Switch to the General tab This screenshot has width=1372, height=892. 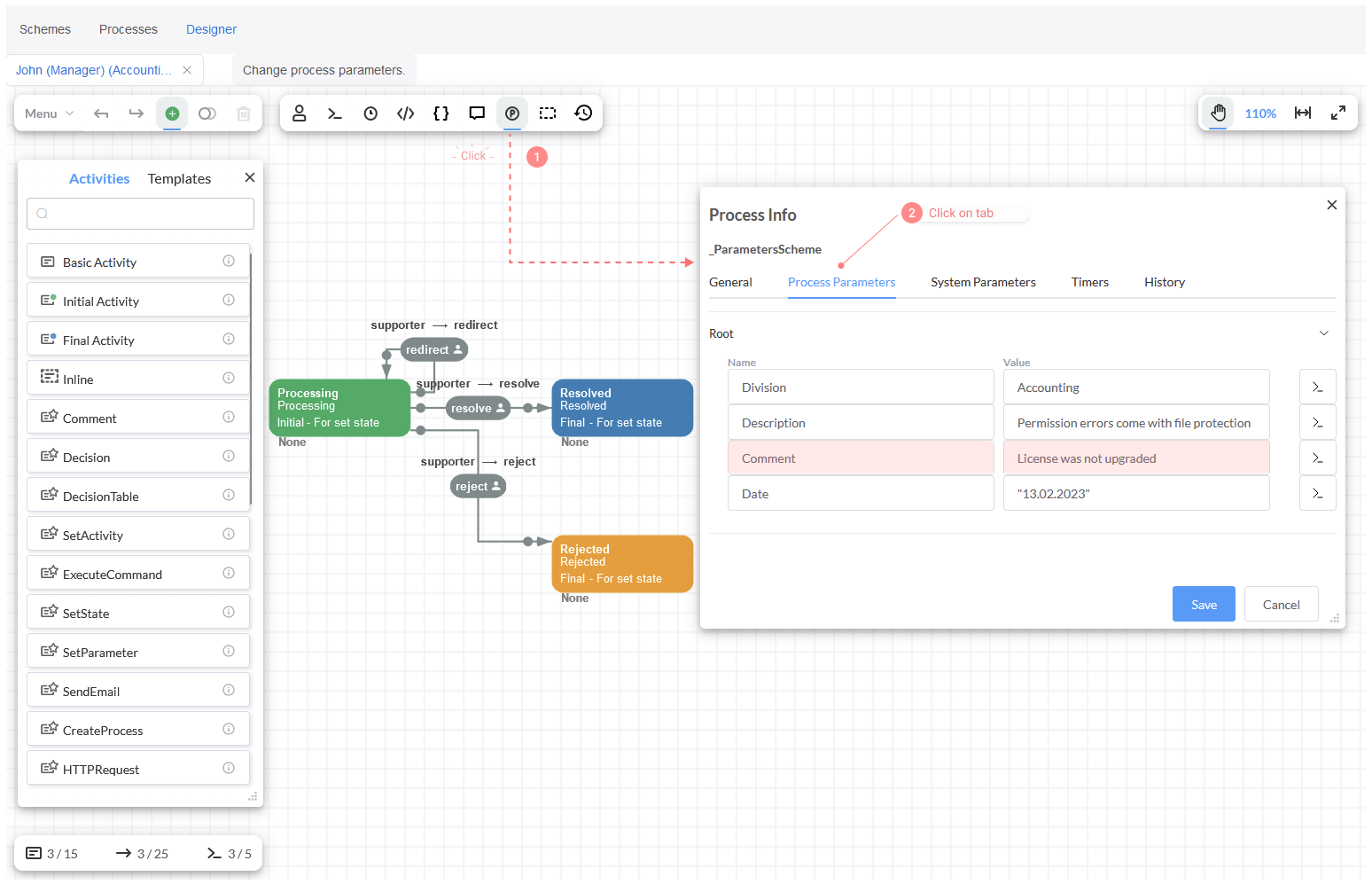[x=730, y=282]
